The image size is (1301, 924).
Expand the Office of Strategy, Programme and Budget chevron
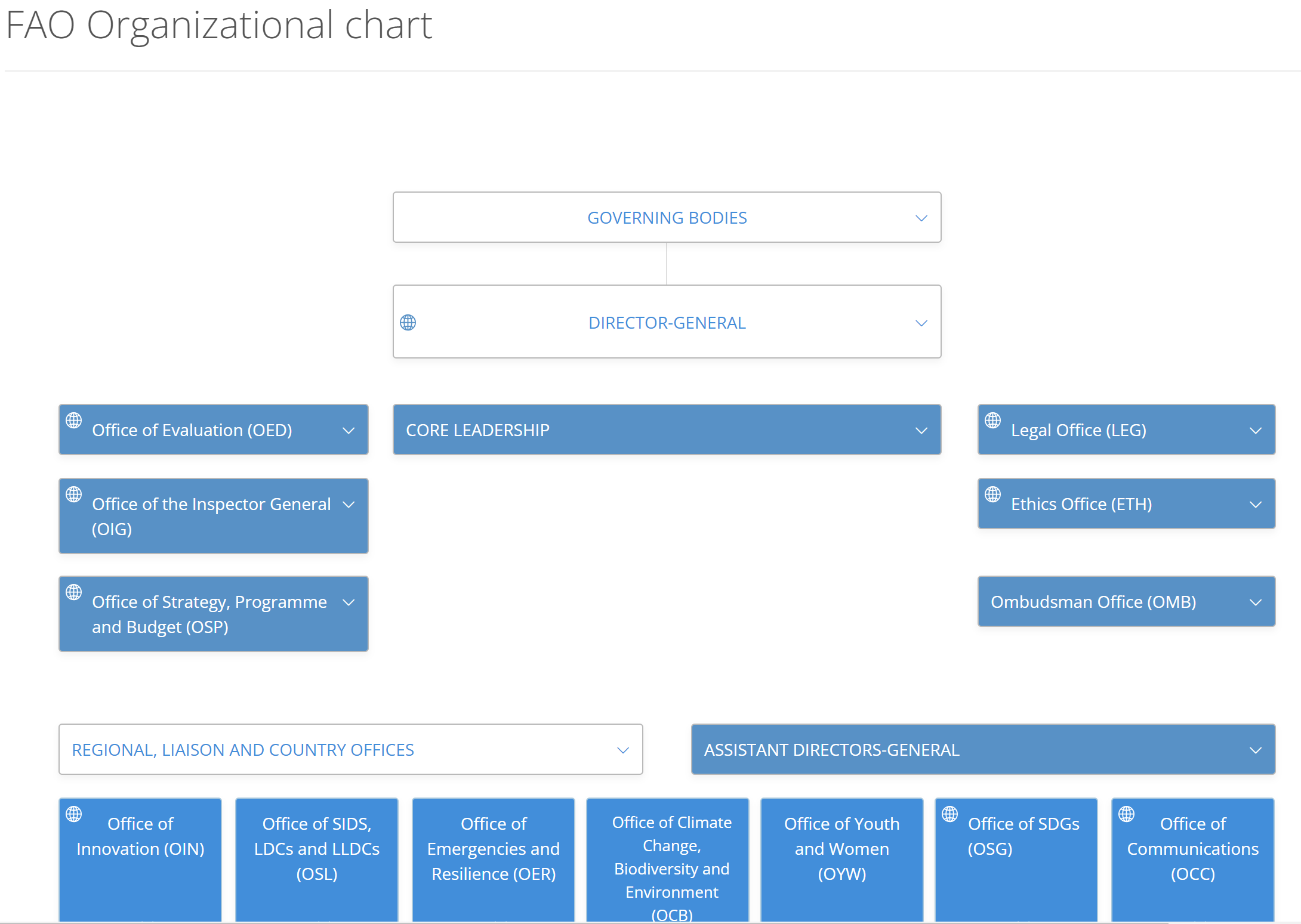pyautogui.click(x=349, y=602)
